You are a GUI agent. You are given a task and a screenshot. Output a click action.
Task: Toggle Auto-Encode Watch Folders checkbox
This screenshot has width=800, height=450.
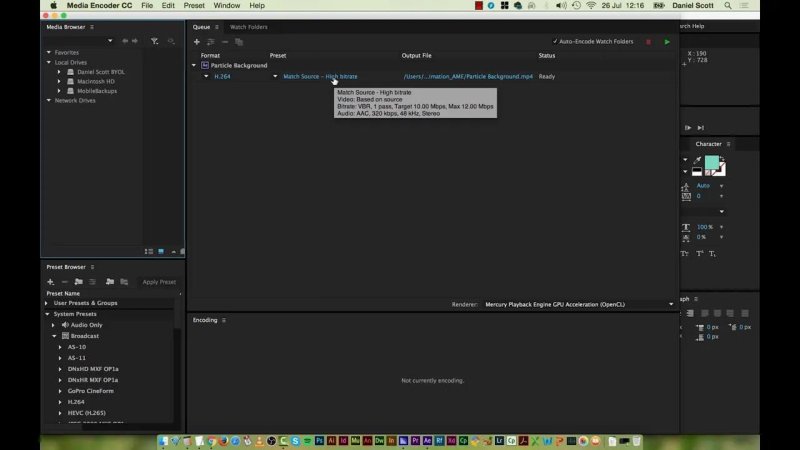tap(555, 42)
